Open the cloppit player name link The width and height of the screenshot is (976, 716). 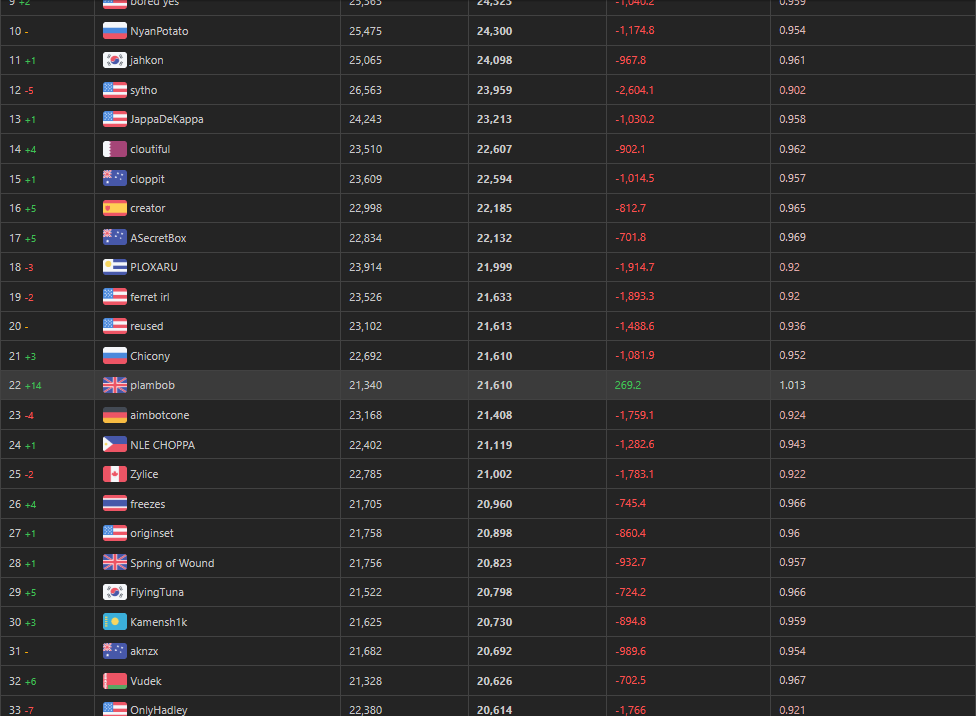(148, 179)
